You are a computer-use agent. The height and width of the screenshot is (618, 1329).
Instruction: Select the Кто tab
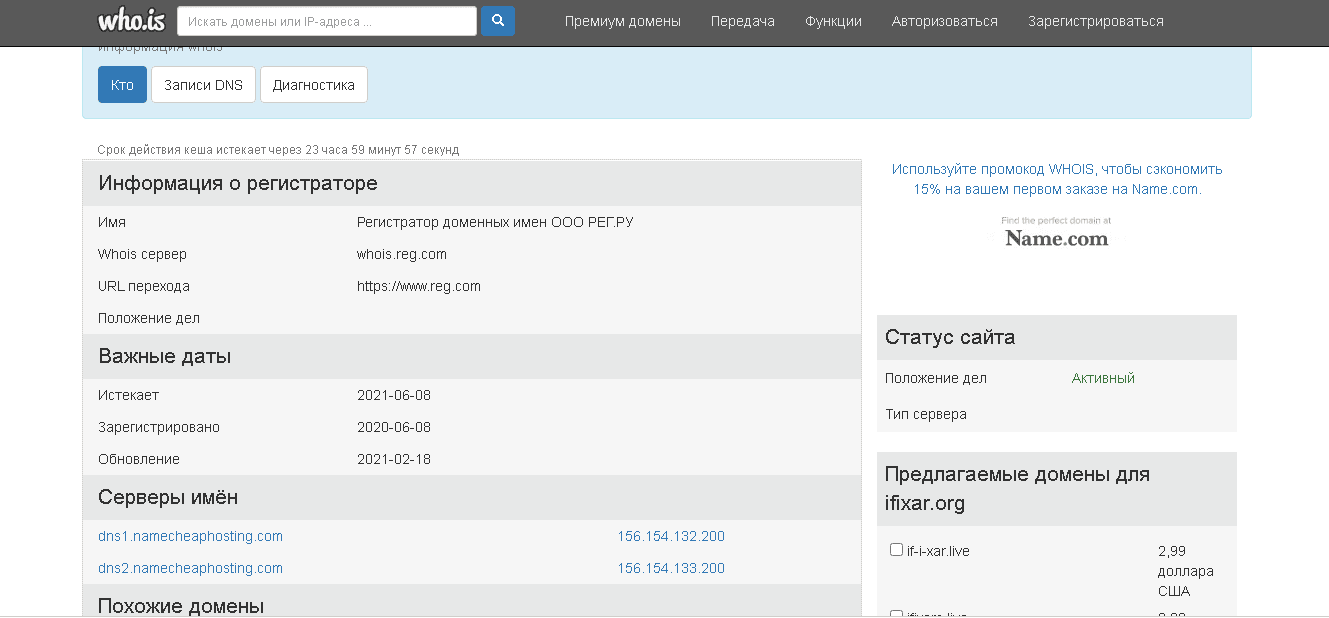point(121,84)
